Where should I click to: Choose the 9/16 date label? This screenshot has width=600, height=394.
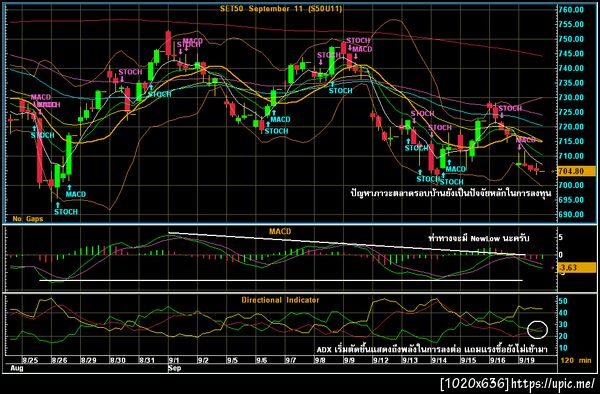[x=497, y=360]
